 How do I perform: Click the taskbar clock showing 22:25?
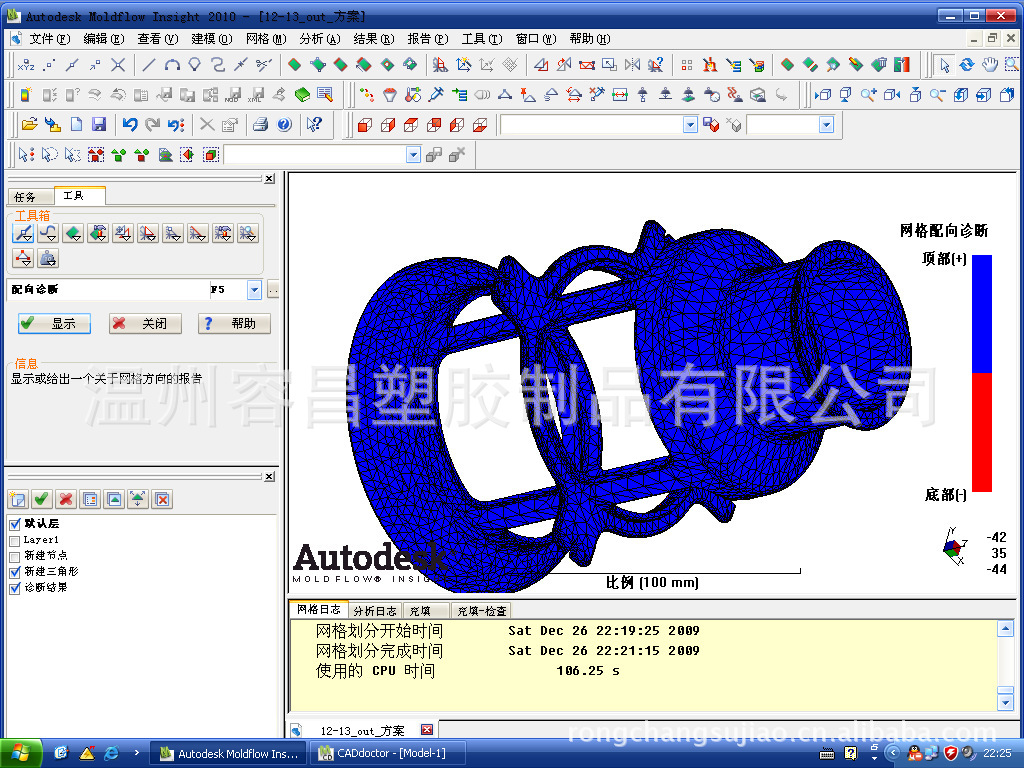pos(997,754)
